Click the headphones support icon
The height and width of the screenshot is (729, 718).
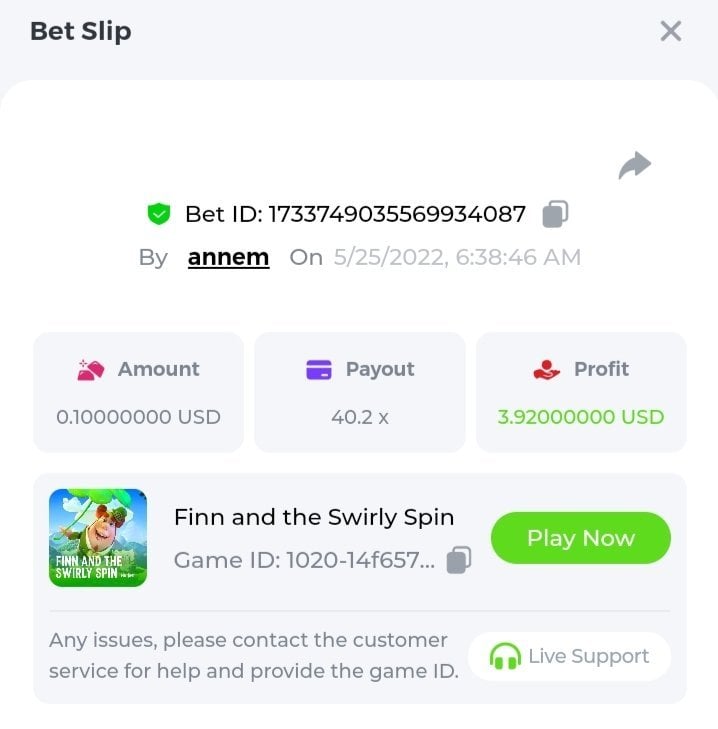pos(505,656)
